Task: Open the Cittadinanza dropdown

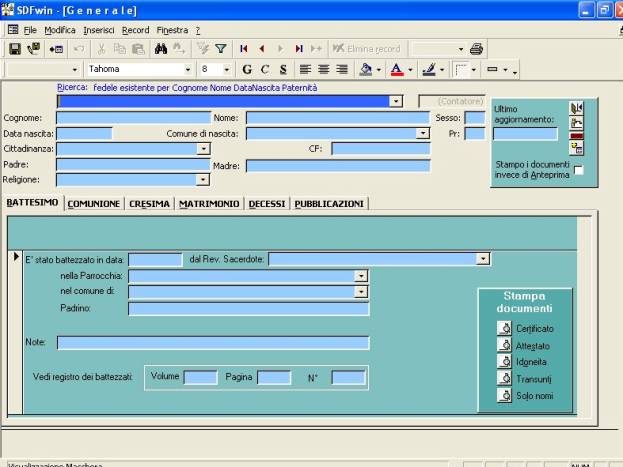Action: tap(203, 149)
